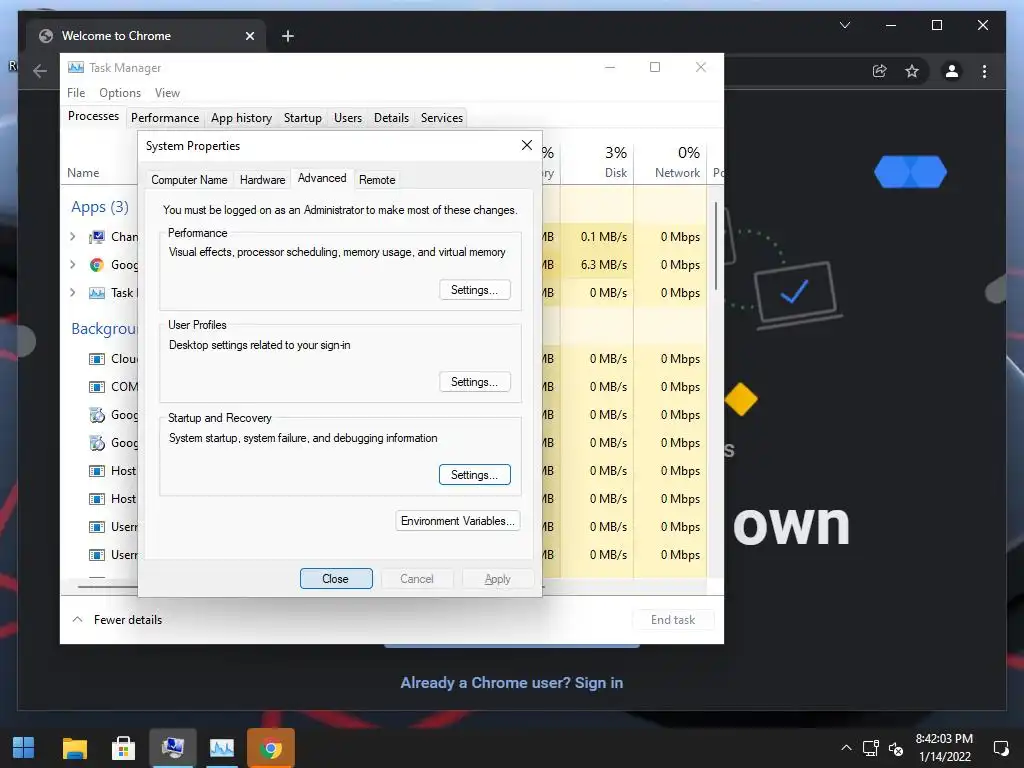Open File Explorer from the taskbar
Image resolution: width=1024 pixels, height=768 pixels.
click(74, 748)
